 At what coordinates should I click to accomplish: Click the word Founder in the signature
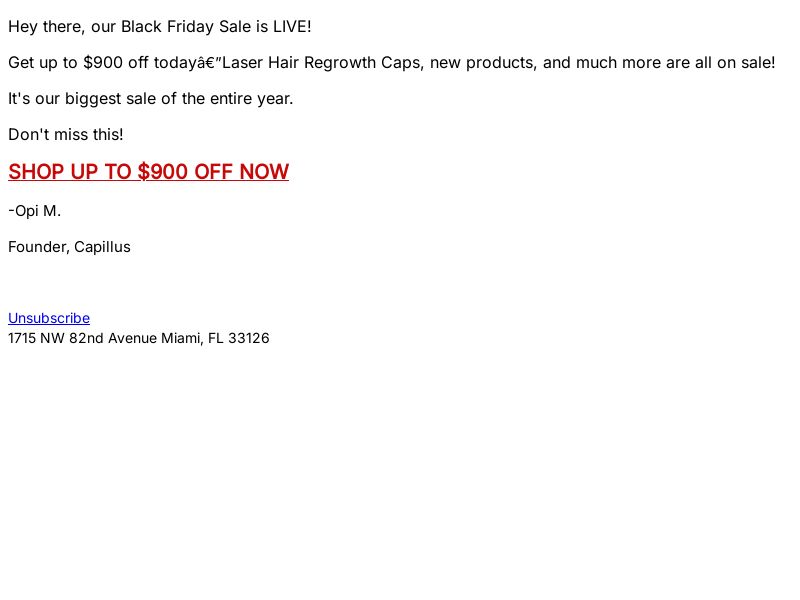coord(39,247)
